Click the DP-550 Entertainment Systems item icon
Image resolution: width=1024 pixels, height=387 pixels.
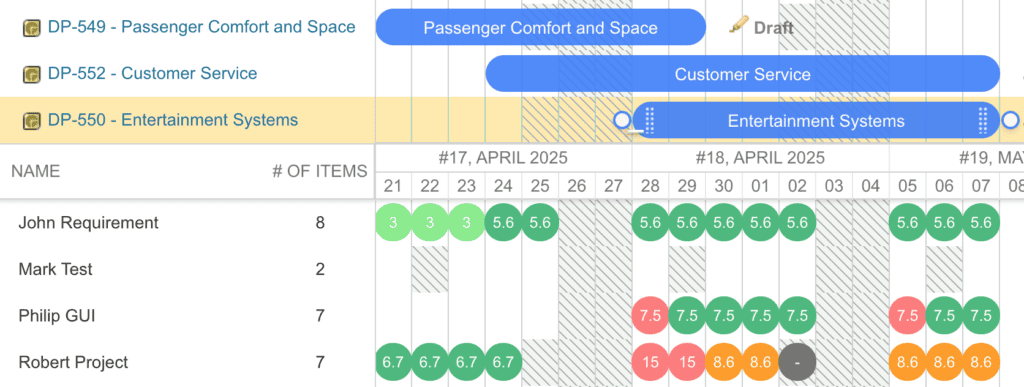[31, 121]
